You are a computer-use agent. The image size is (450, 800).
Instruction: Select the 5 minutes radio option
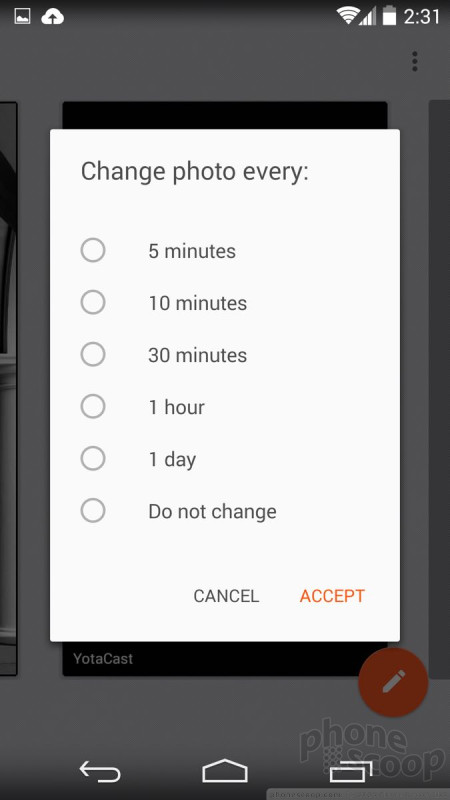(x=92, y=251)
